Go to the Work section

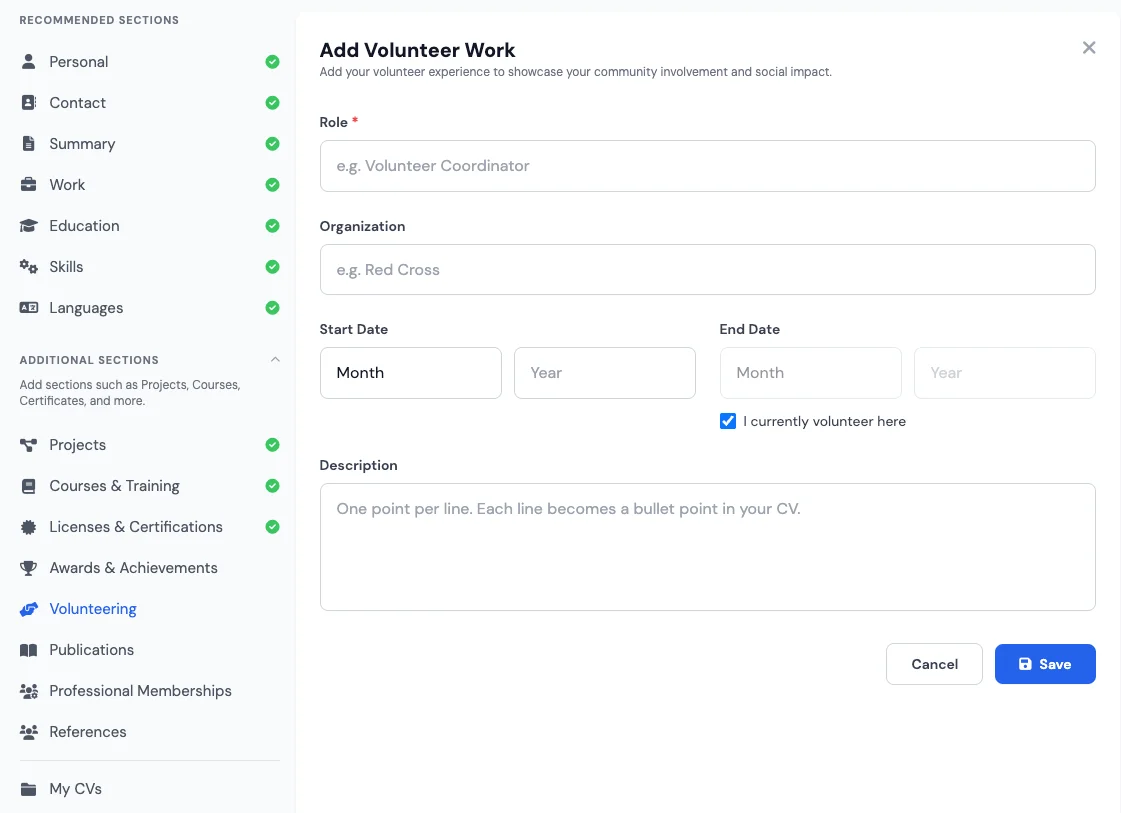(149, 184)
